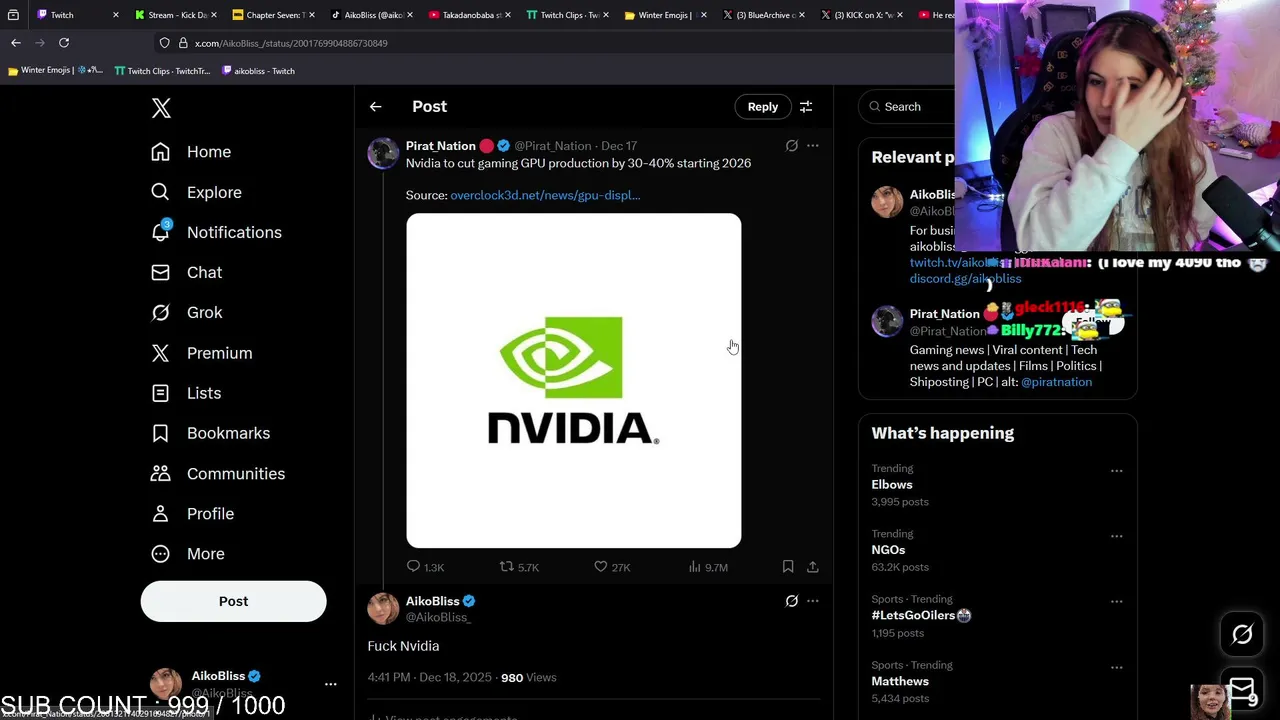Open the @piratnation alt account link
1280x720 pixels.
1056,382
